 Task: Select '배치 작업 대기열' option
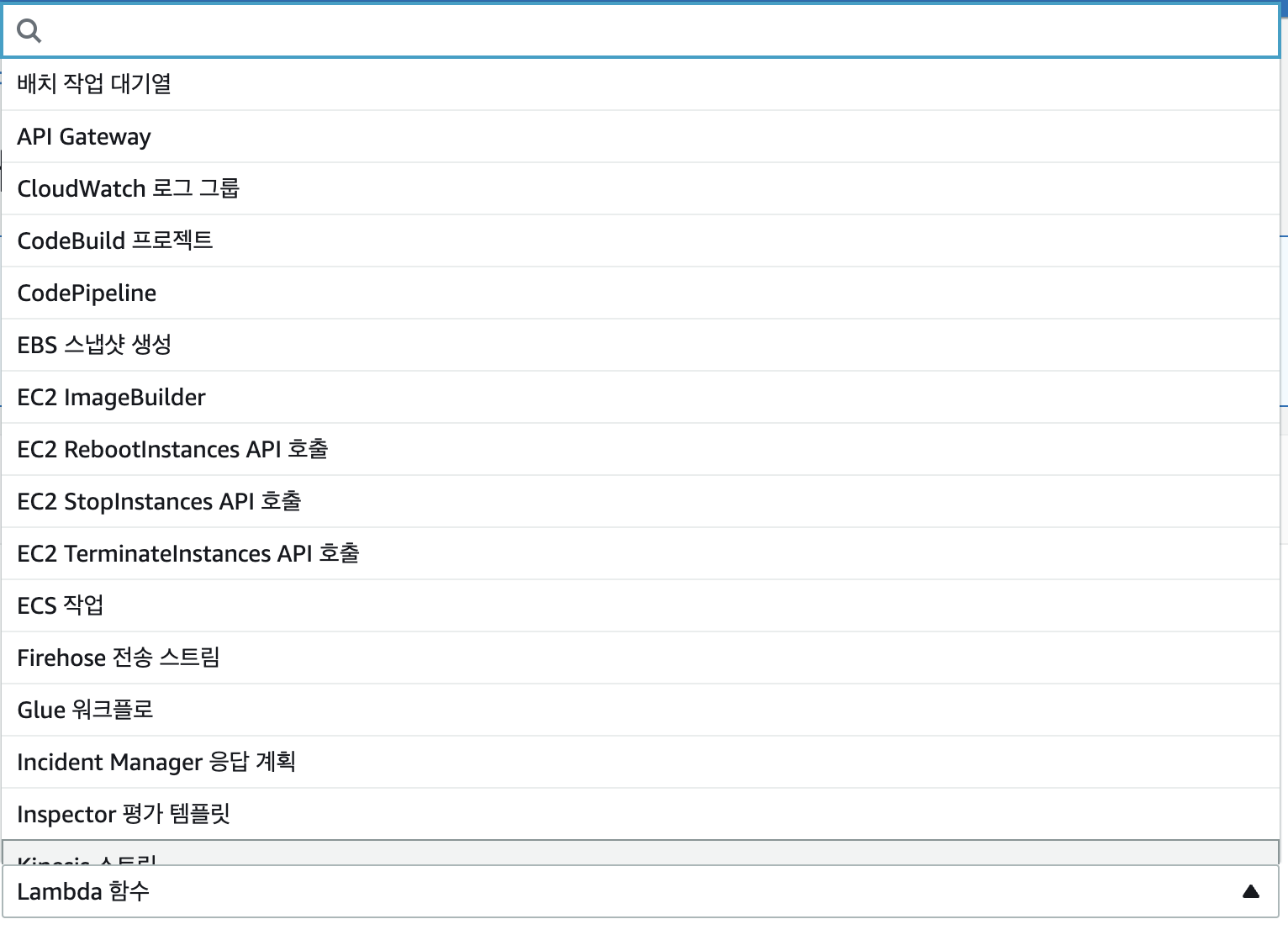tap(641, 84)
